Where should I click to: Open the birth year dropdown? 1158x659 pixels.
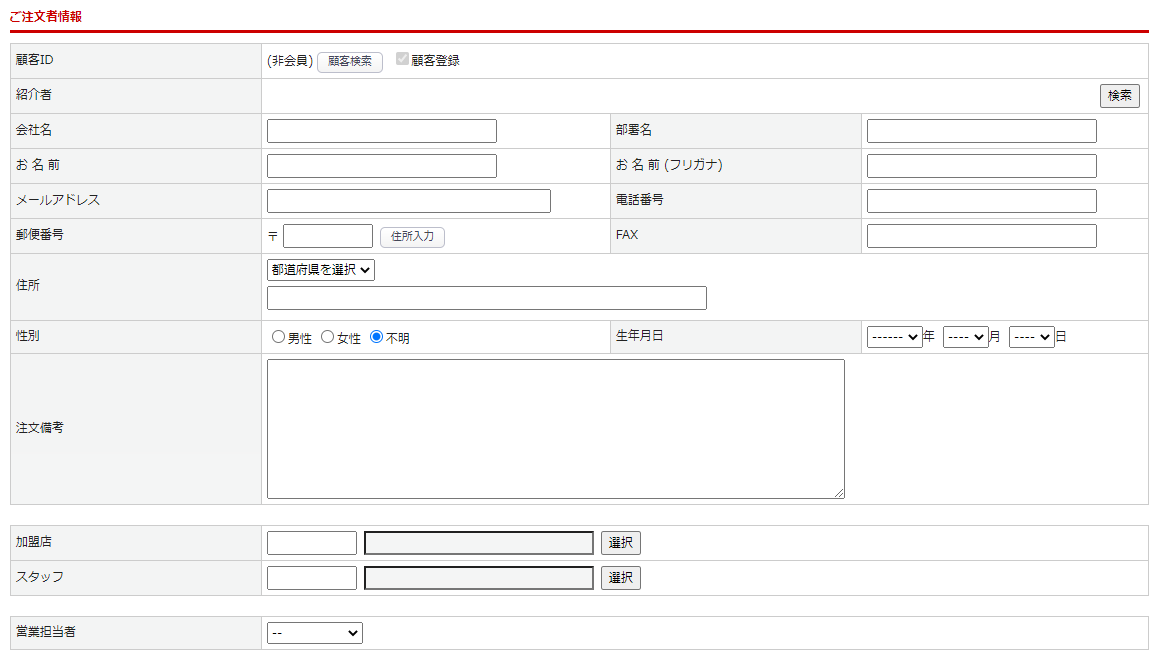[894, 338]
